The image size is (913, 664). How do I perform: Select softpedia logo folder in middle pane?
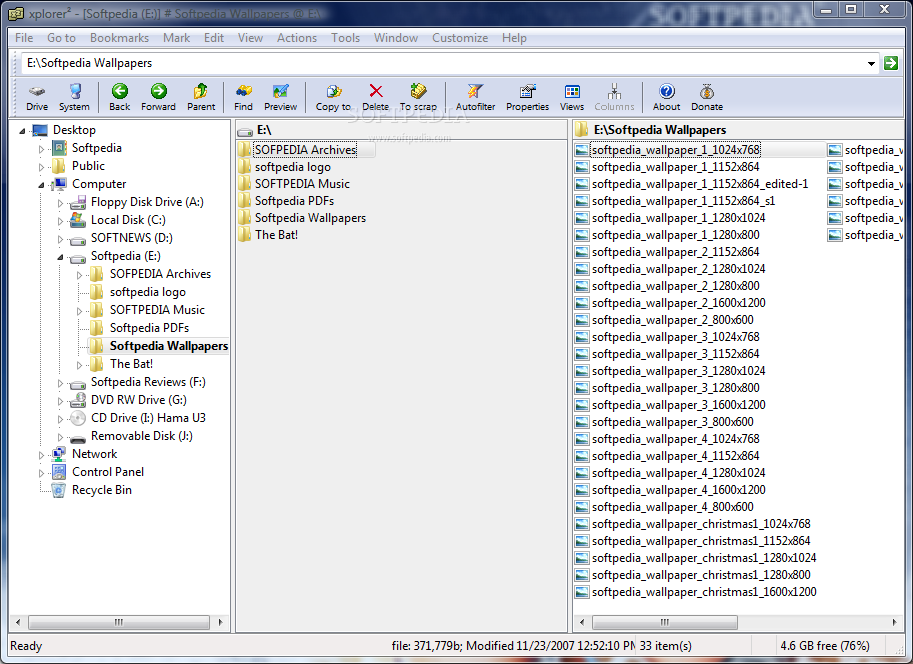(292, 167)
